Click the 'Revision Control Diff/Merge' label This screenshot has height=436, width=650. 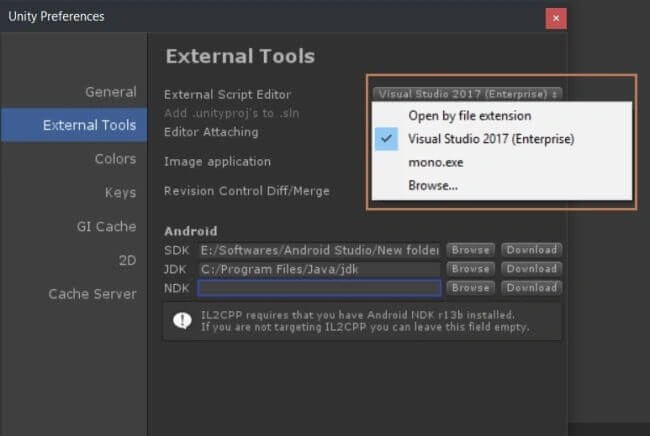pos(247,191)
